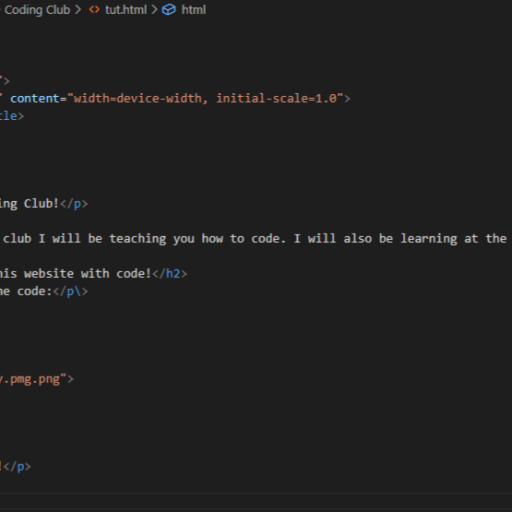Click the word Club! in paragraph
This screenshot has width=512, height=512.
(x=41, y=204)
